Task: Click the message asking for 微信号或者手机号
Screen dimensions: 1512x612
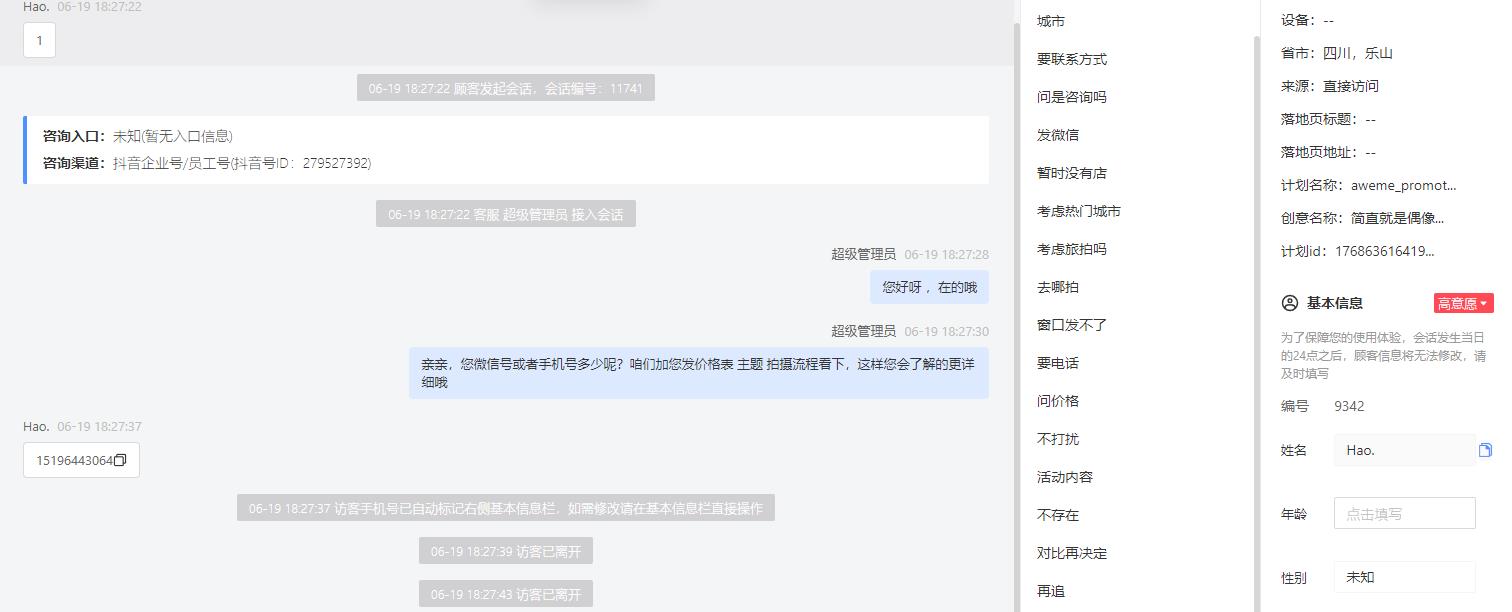Action: [699, 373]
